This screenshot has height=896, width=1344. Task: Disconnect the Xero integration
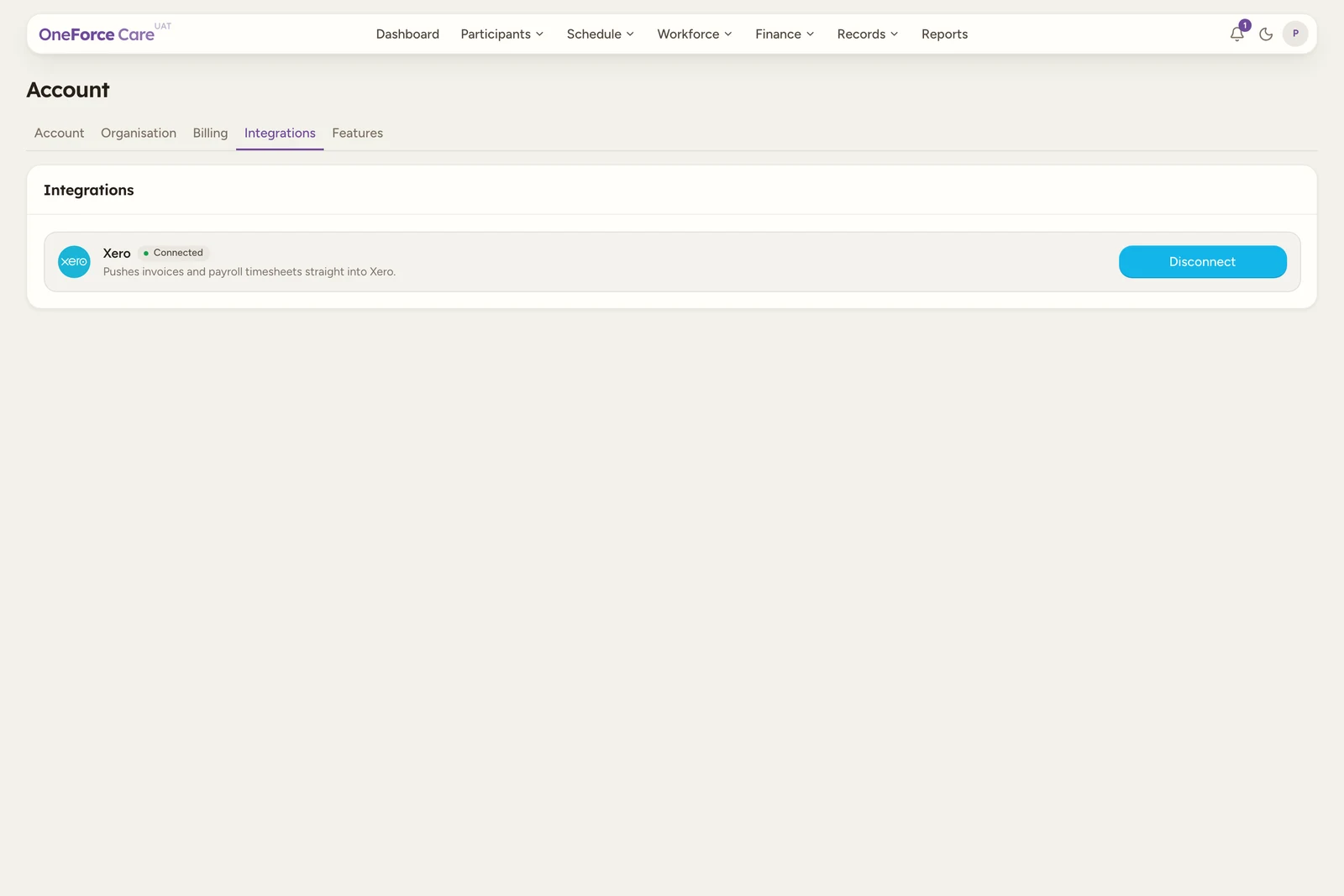point(1202,262)
